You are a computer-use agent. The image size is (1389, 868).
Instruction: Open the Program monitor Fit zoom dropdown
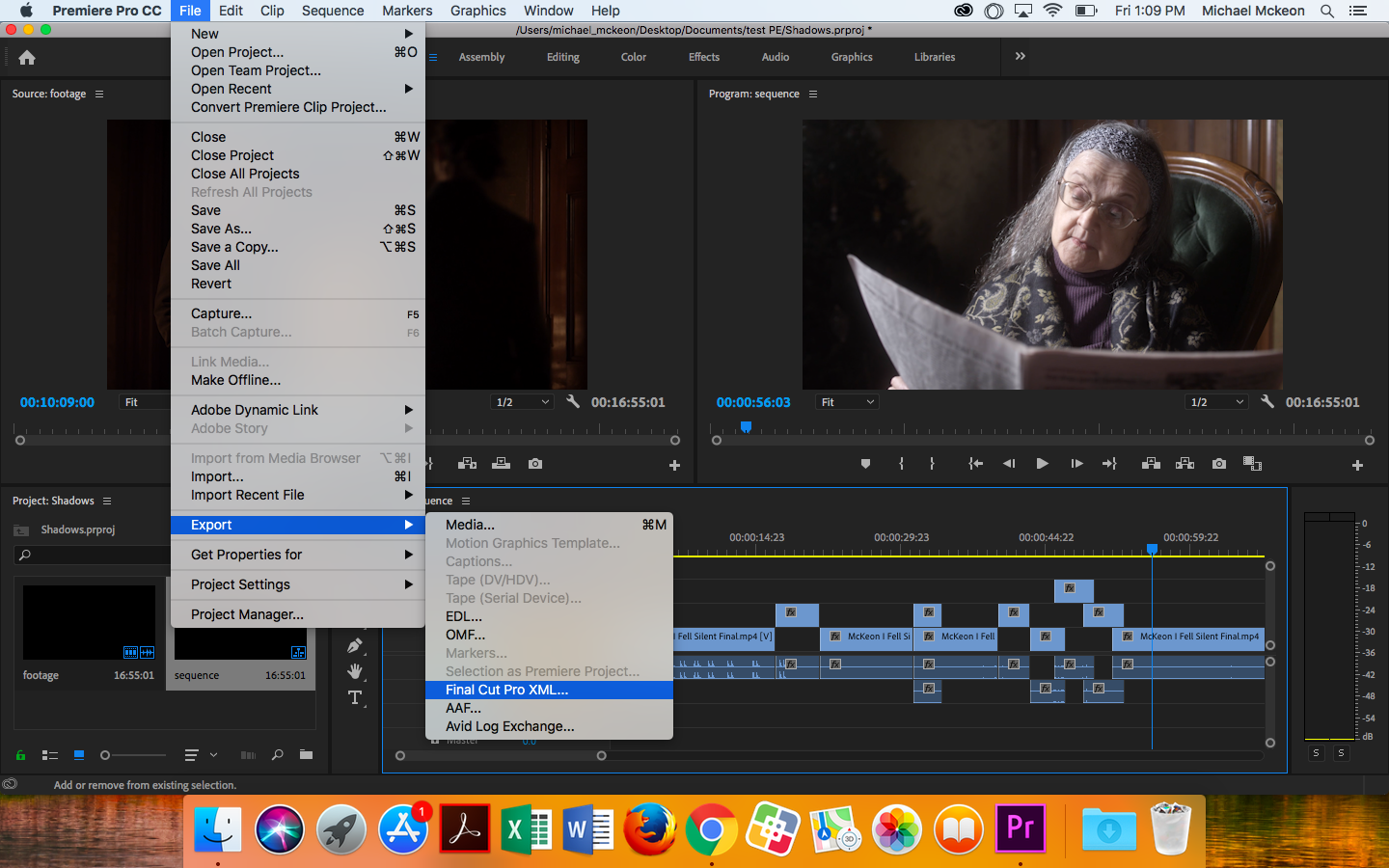[x=848, y=402]
